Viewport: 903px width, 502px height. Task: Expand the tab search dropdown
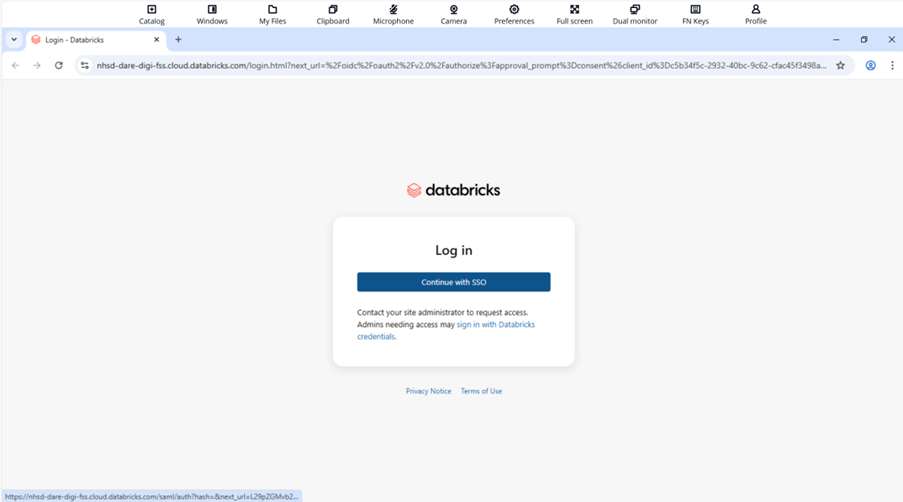[14, 40]
